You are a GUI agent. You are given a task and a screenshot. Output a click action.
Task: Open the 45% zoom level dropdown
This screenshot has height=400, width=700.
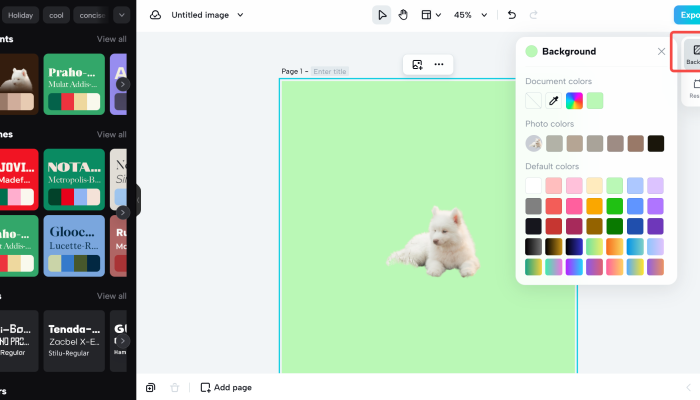point(469,15)
